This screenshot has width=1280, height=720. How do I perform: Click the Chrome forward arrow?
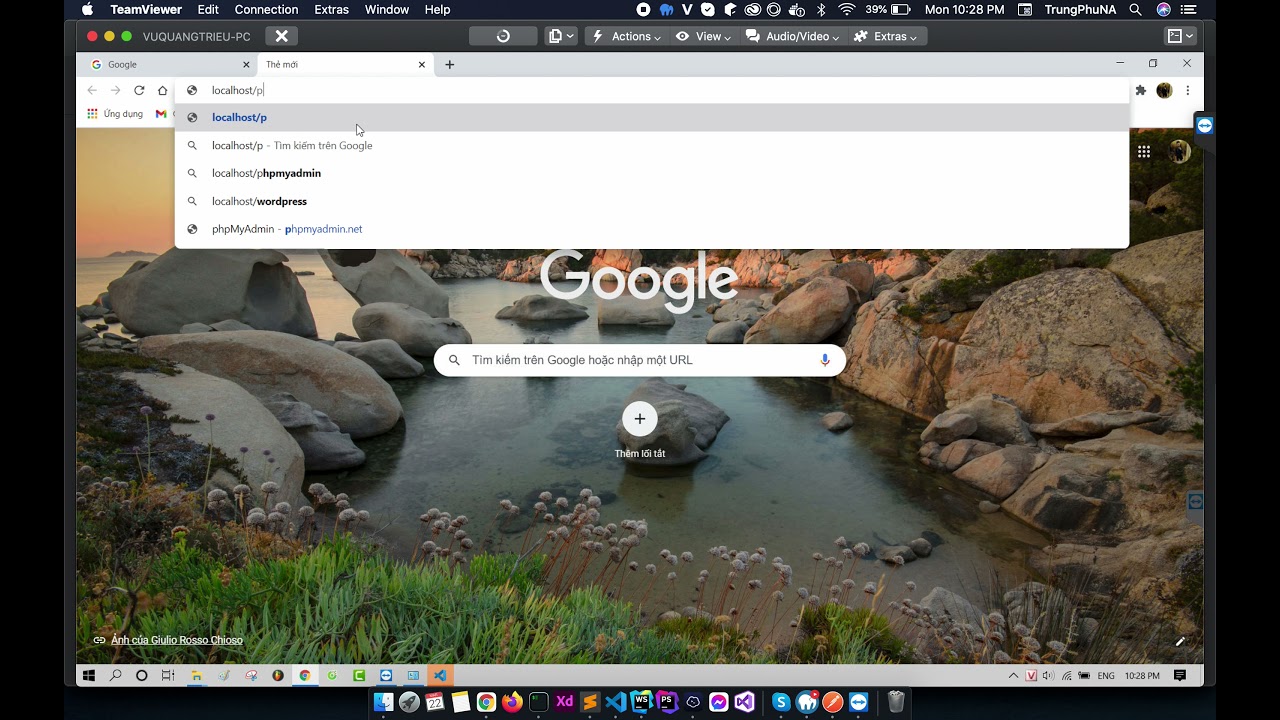pos(116,90)
